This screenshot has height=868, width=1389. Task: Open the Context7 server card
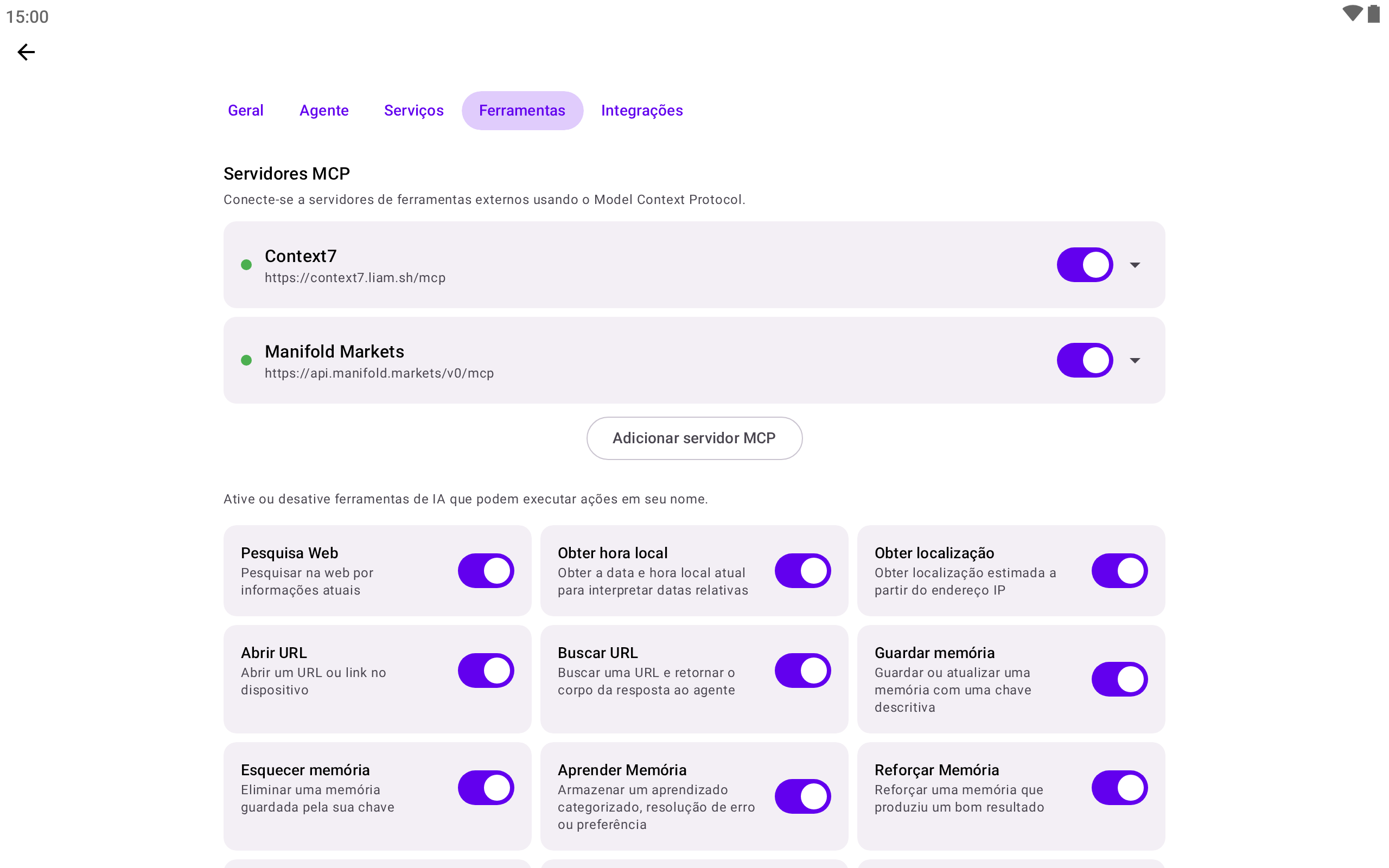tap(694, 265)
